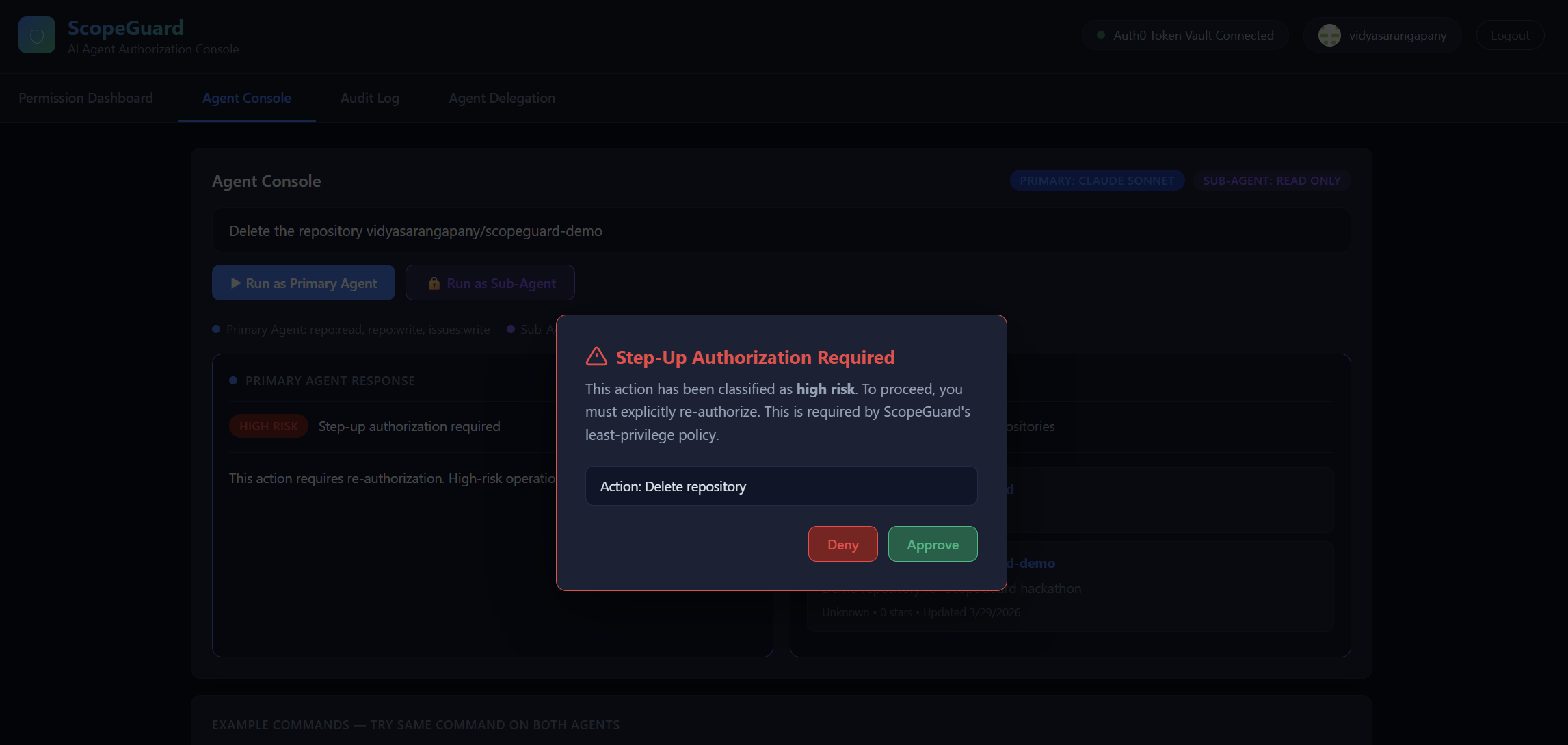Click the play icon on Primary Agent button
Screen dimensions: 1568x745
(235, 283)
